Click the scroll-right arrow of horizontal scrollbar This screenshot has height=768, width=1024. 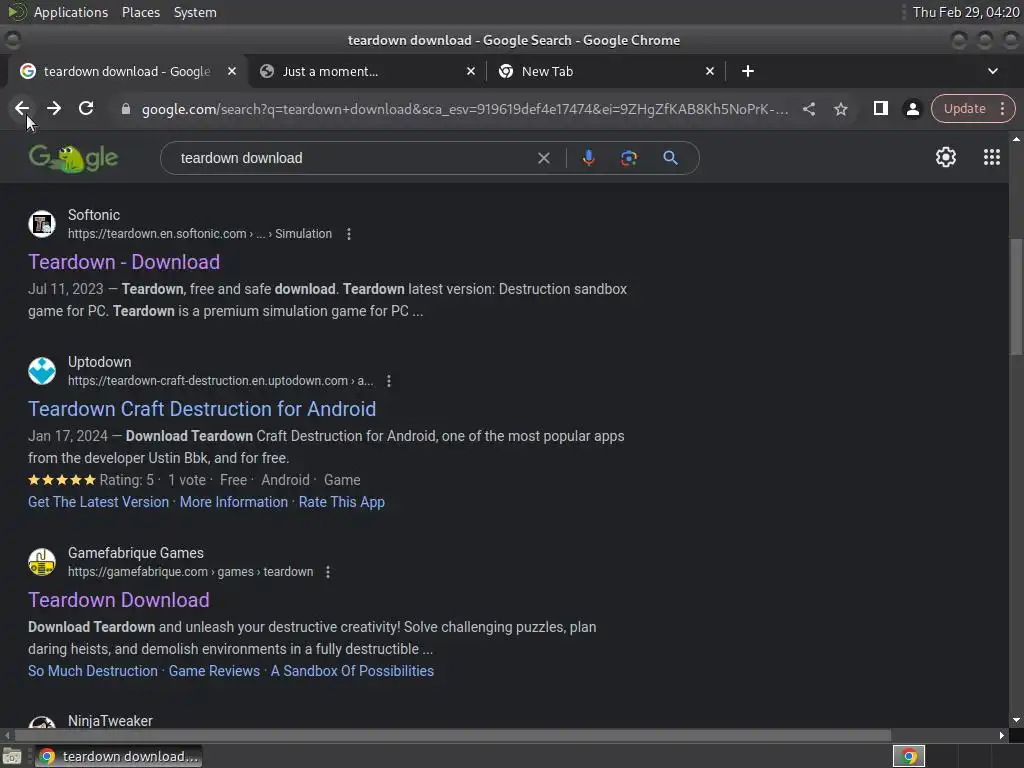pos(1002,735)
